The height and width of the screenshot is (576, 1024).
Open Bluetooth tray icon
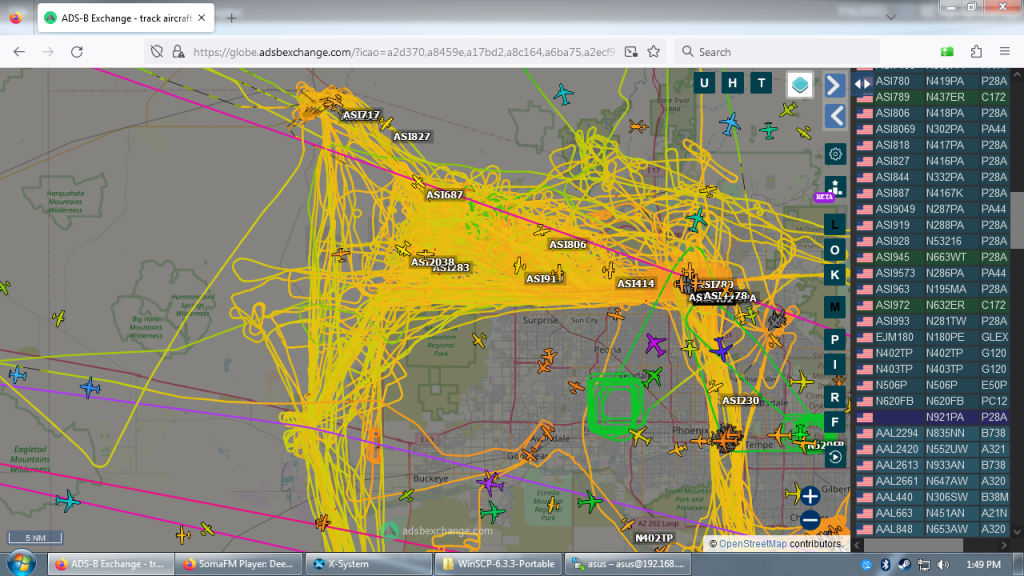click(x=886, y=564)
